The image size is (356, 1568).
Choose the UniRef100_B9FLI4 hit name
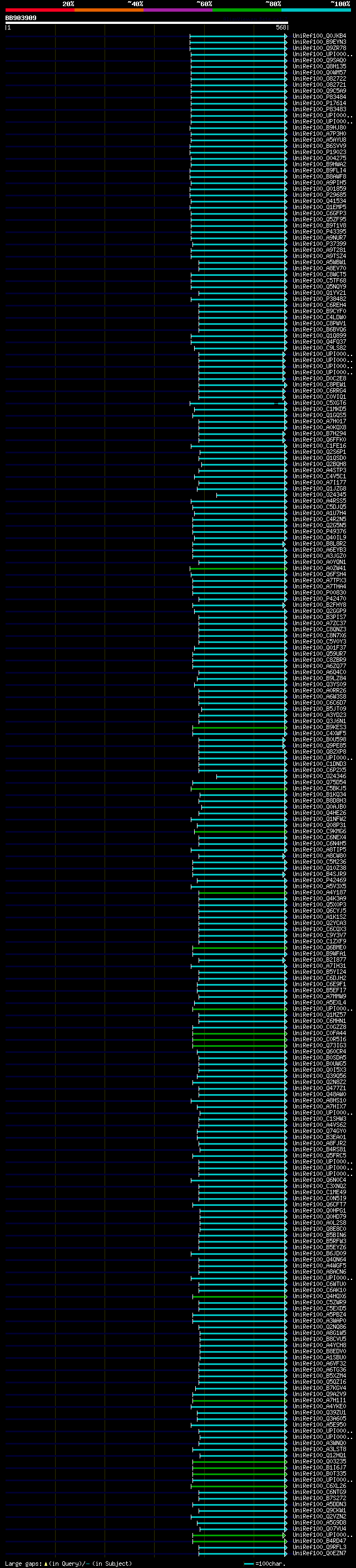coord(319,170)
